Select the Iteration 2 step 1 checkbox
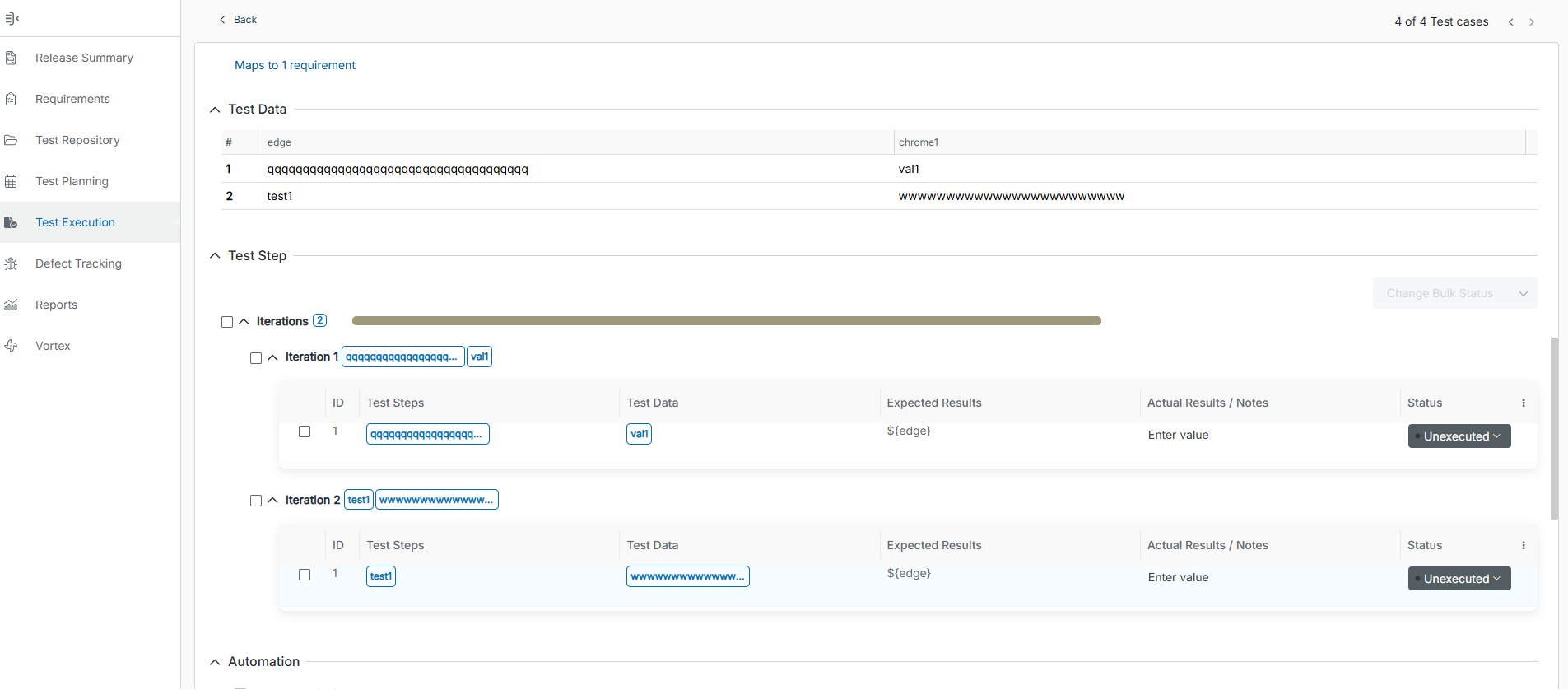The height and width of the screenshot is (690, 1568). tap(305, 575)
